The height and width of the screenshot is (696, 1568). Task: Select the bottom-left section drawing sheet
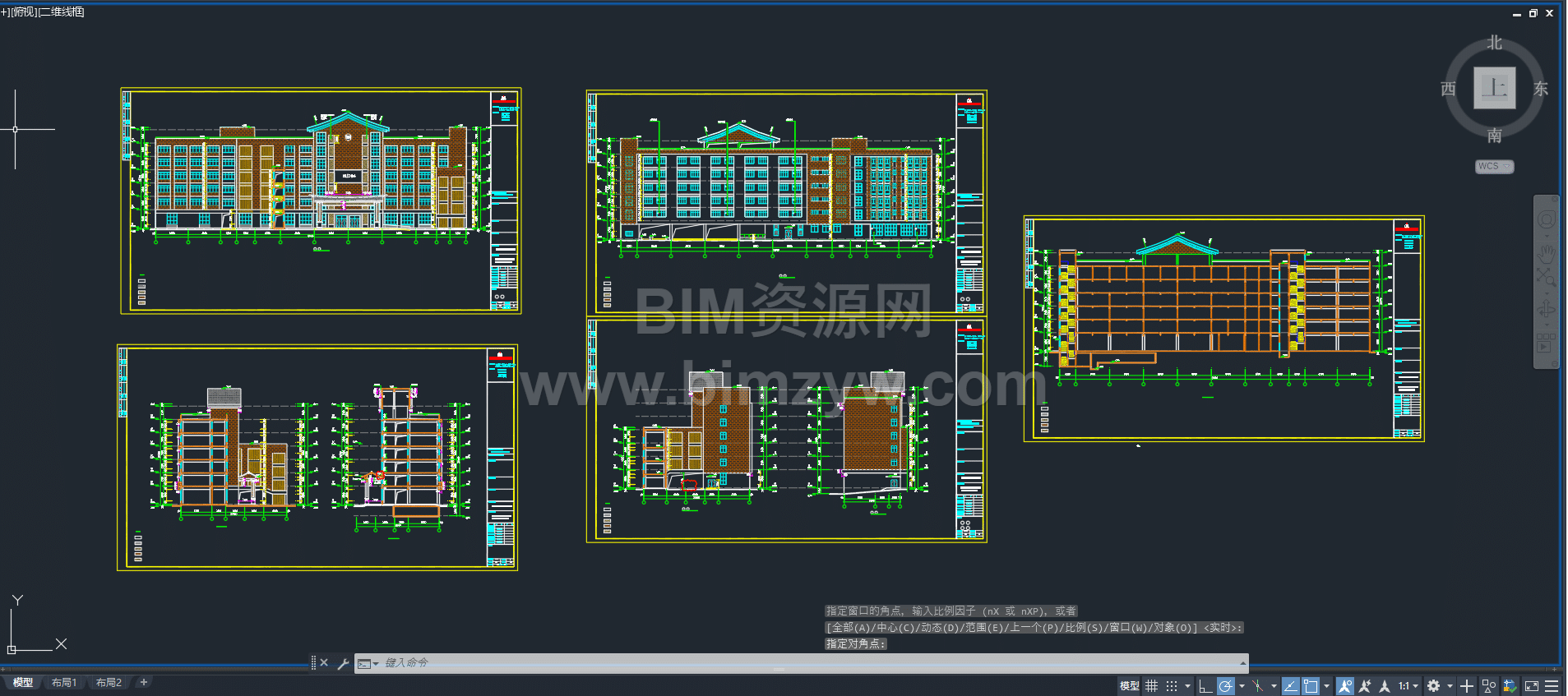pyautogui.click(x=317, y=458)
